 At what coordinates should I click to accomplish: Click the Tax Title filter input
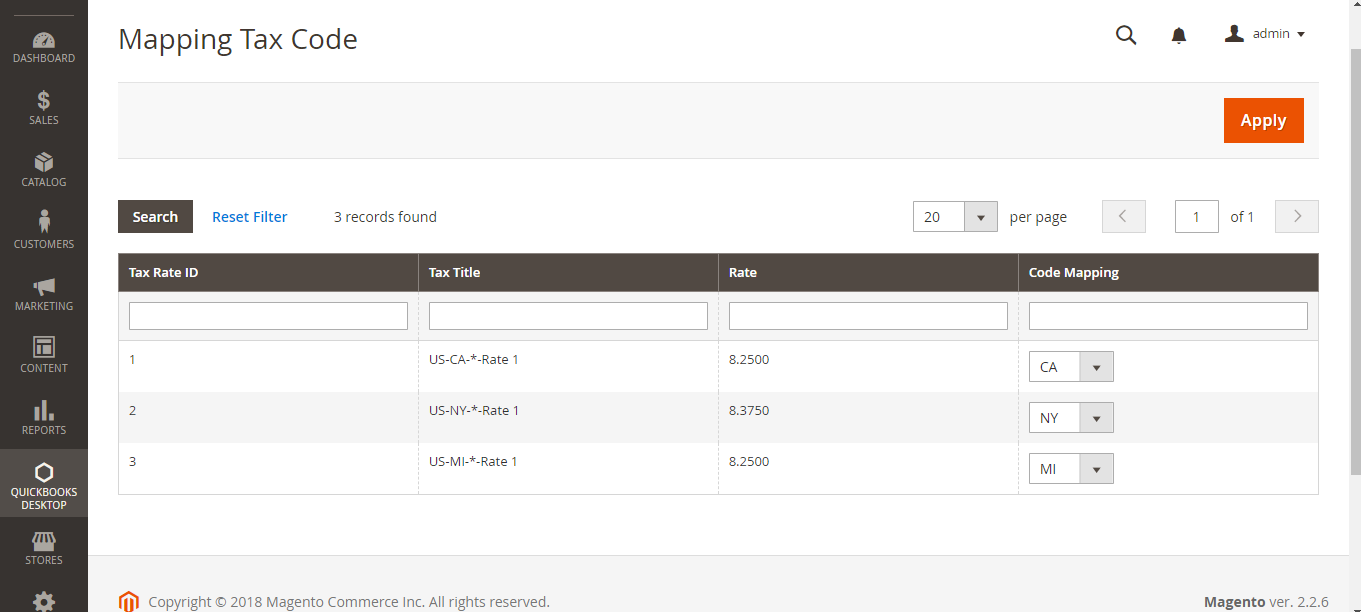point(568,316)
